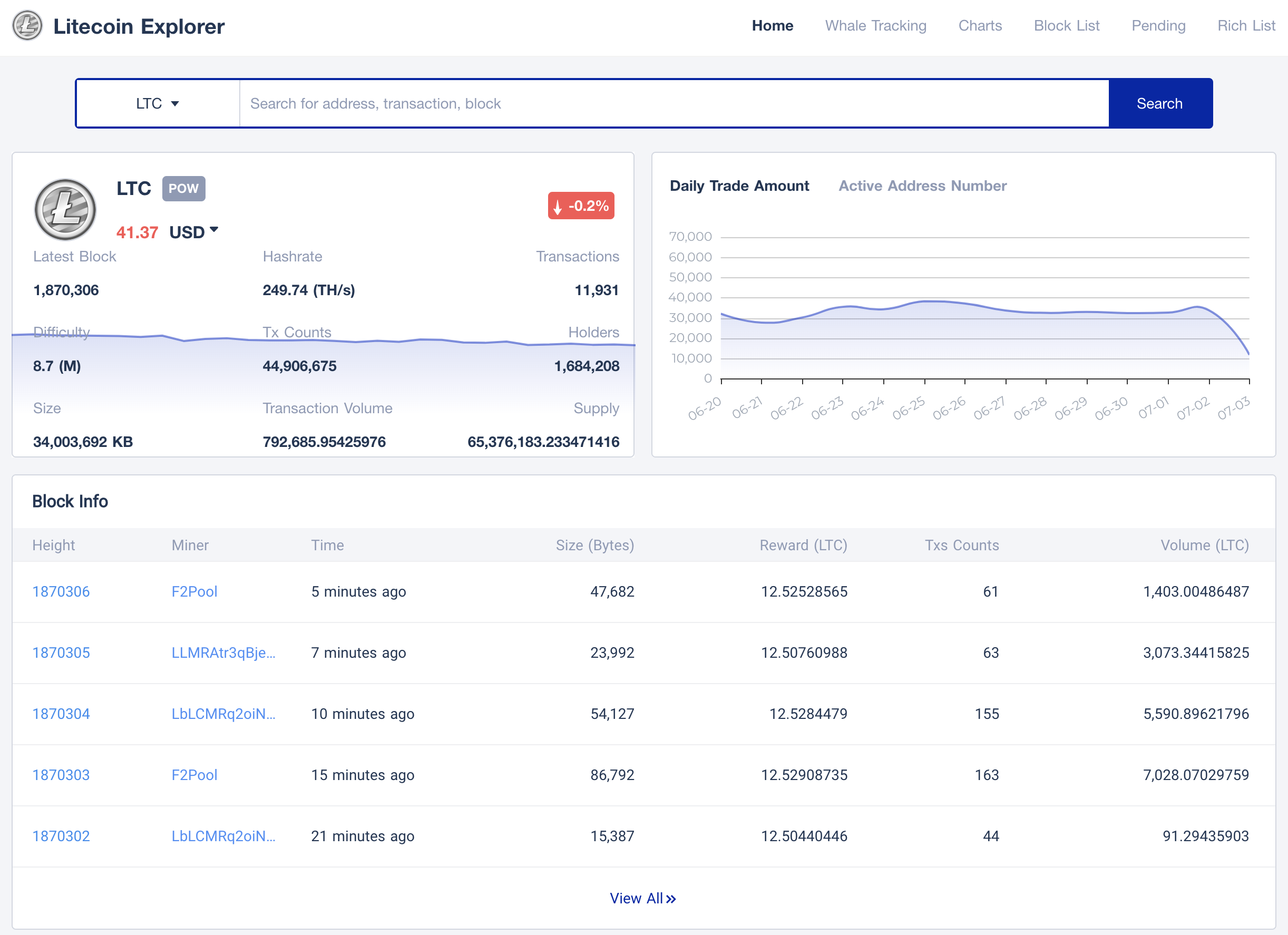
Task: Click the LTC currency selector dropdown arrow
Action: click(x=175, y=103)
